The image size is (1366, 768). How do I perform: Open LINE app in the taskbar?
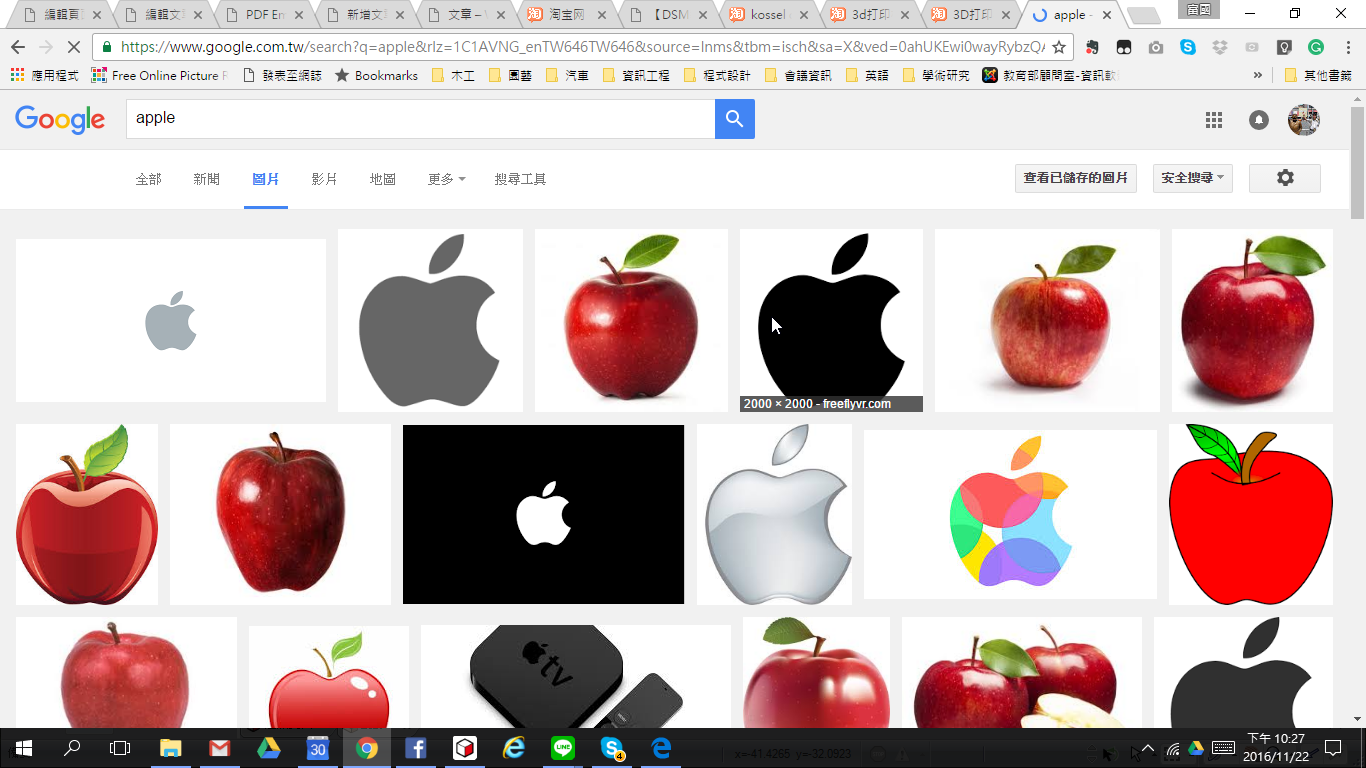(x=563, y=748)
